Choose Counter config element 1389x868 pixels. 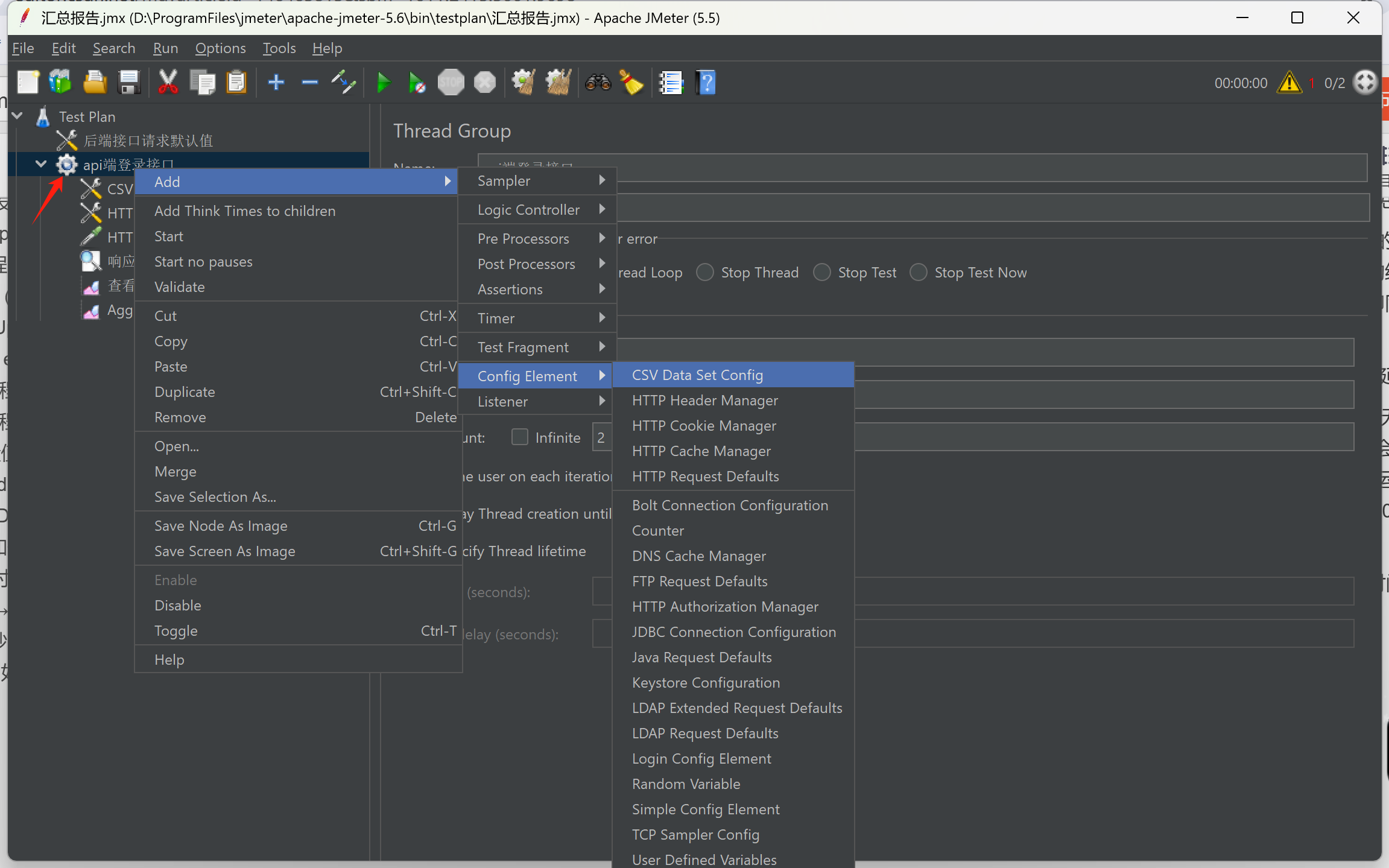click(733, 531)
